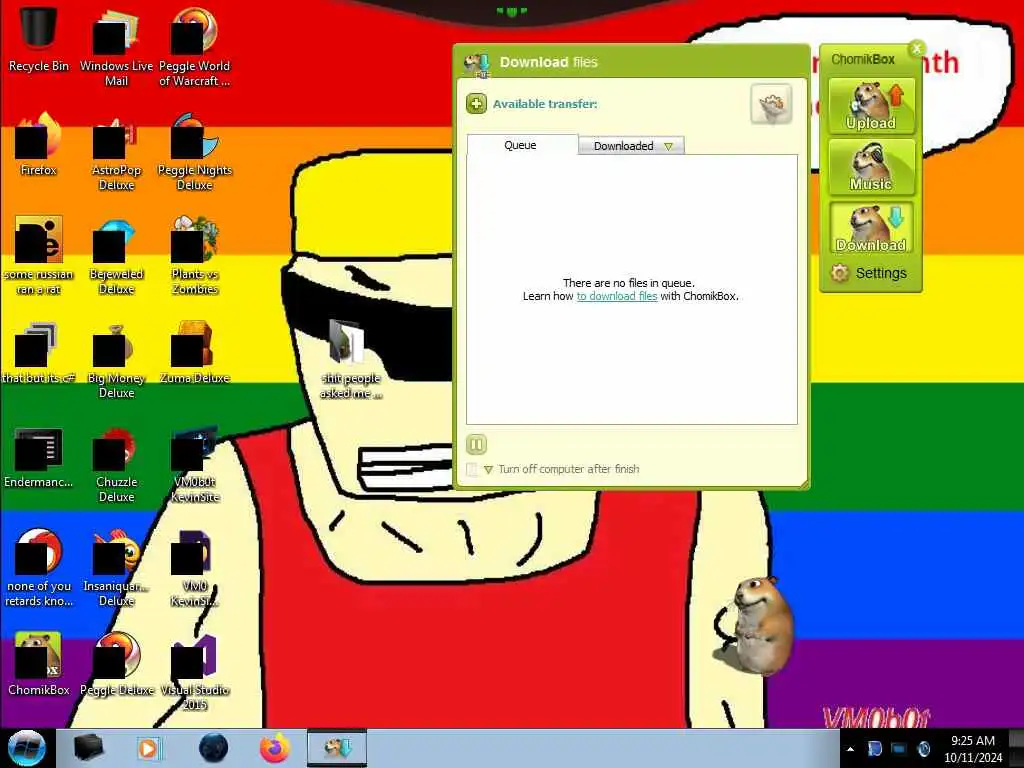Expand the Turn off computer options arrow
This screenshot has height=768, width=1024.
488,470
